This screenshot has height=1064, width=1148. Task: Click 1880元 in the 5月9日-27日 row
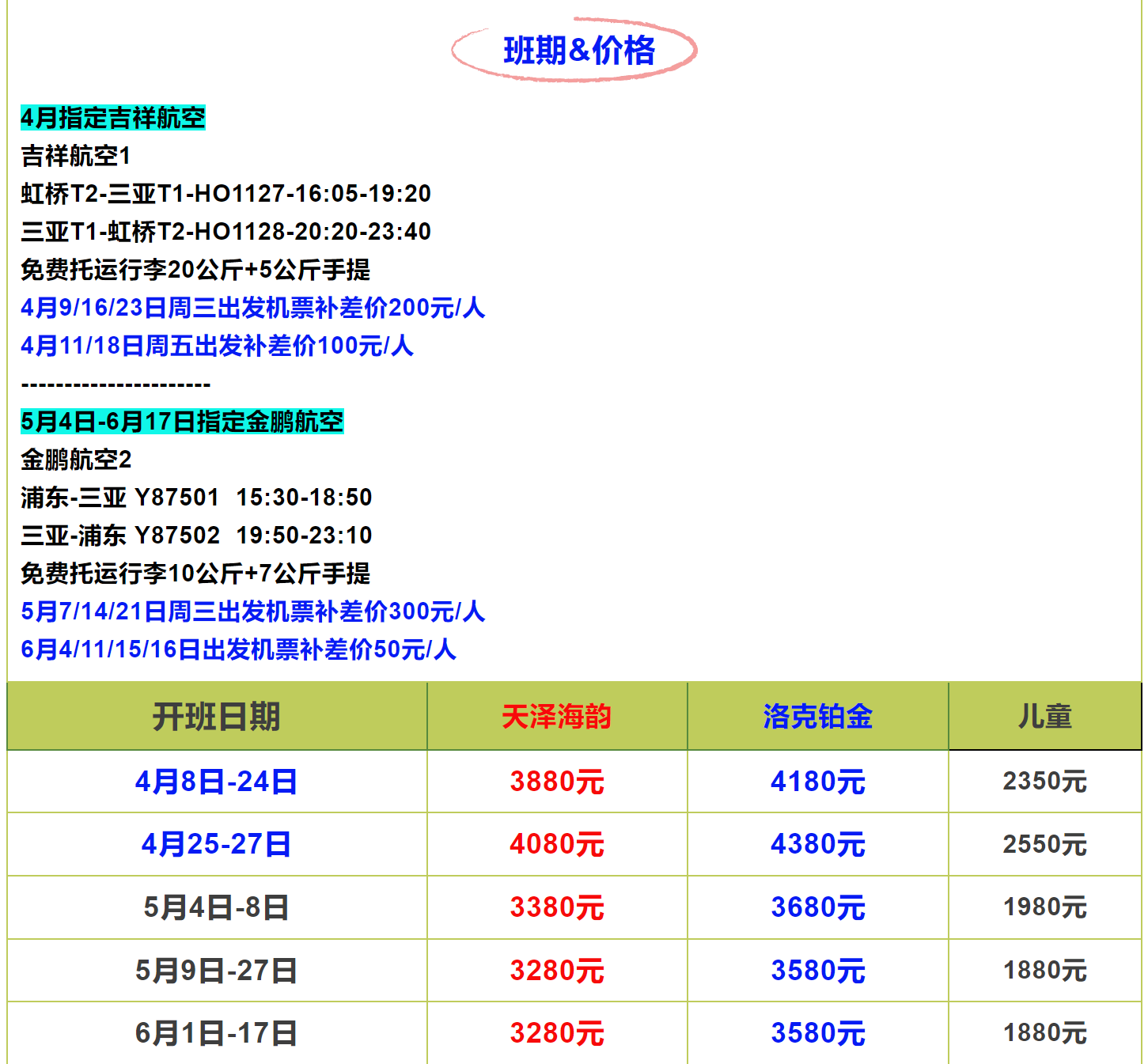pyautogui.click(x=1045, y=971)
